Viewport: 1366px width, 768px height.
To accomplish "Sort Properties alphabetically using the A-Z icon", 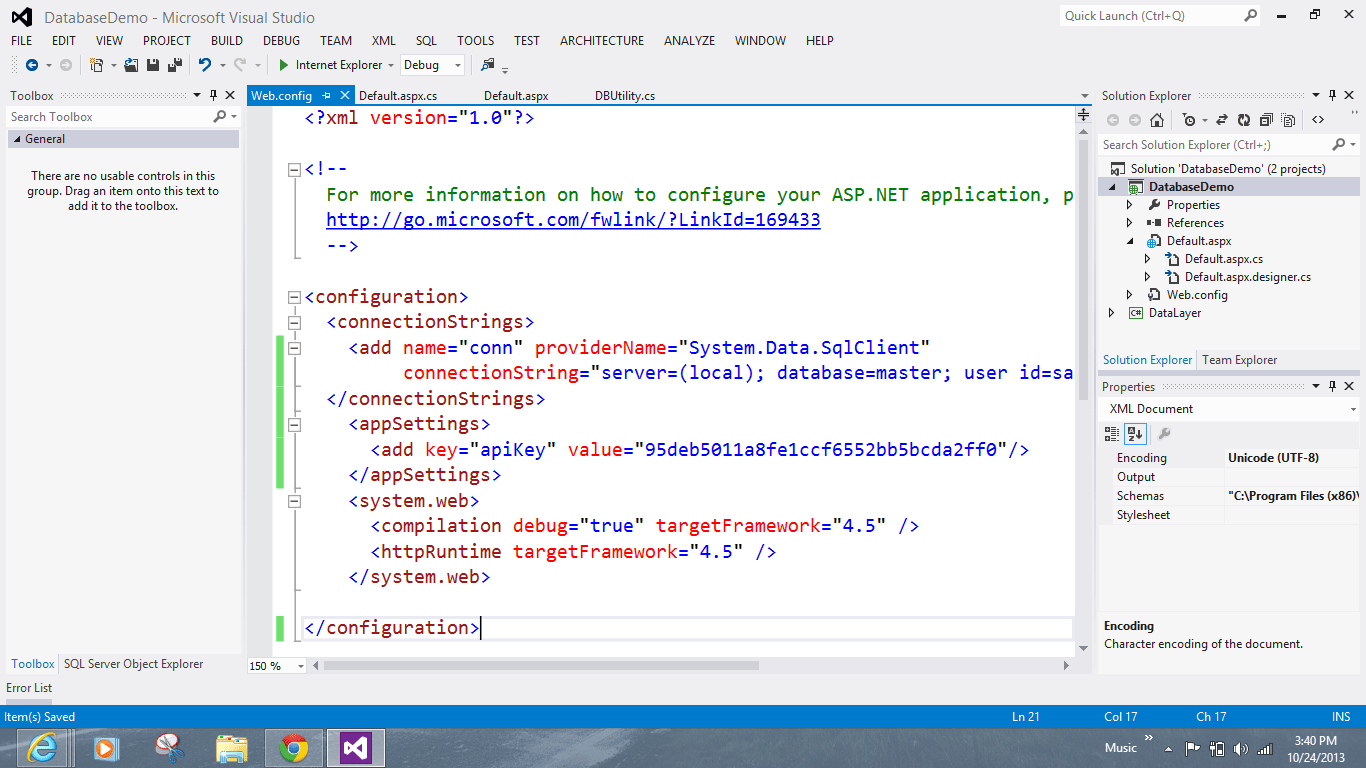I will (x=1135, y=433).
